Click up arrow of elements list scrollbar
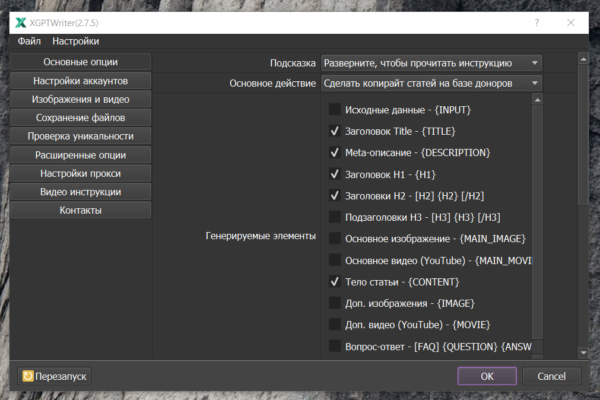This screenshot has width=600, height=400. 537,100
